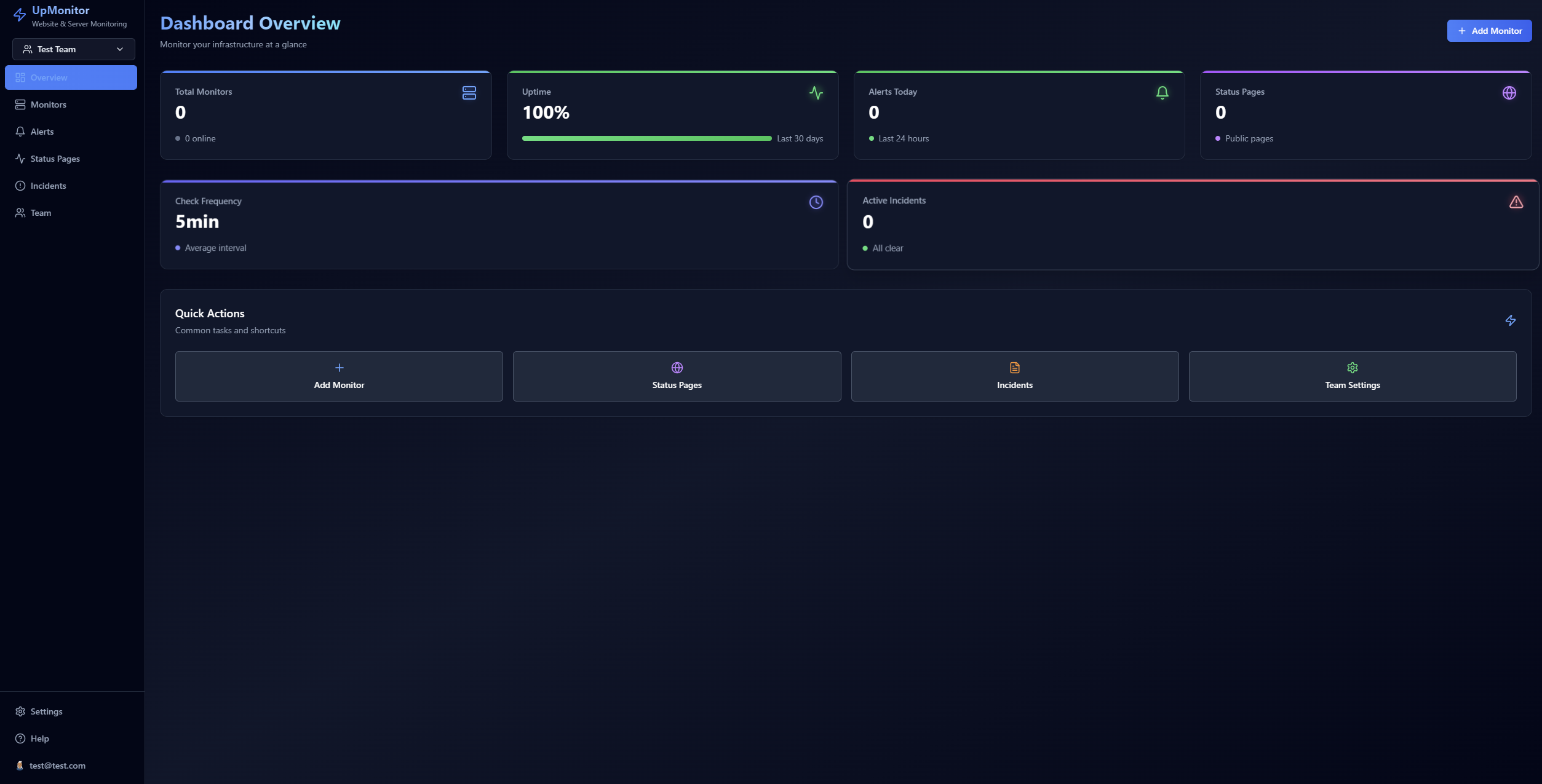
Task: Expand the team selector chevron
Action: click(121, 49)
